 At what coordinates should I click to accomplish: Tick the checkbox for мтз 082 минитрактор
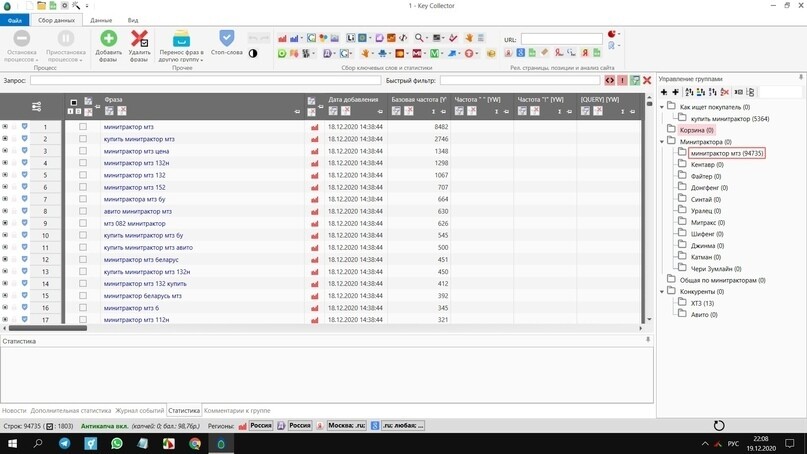pyautogui.click(x=83, y=223)
